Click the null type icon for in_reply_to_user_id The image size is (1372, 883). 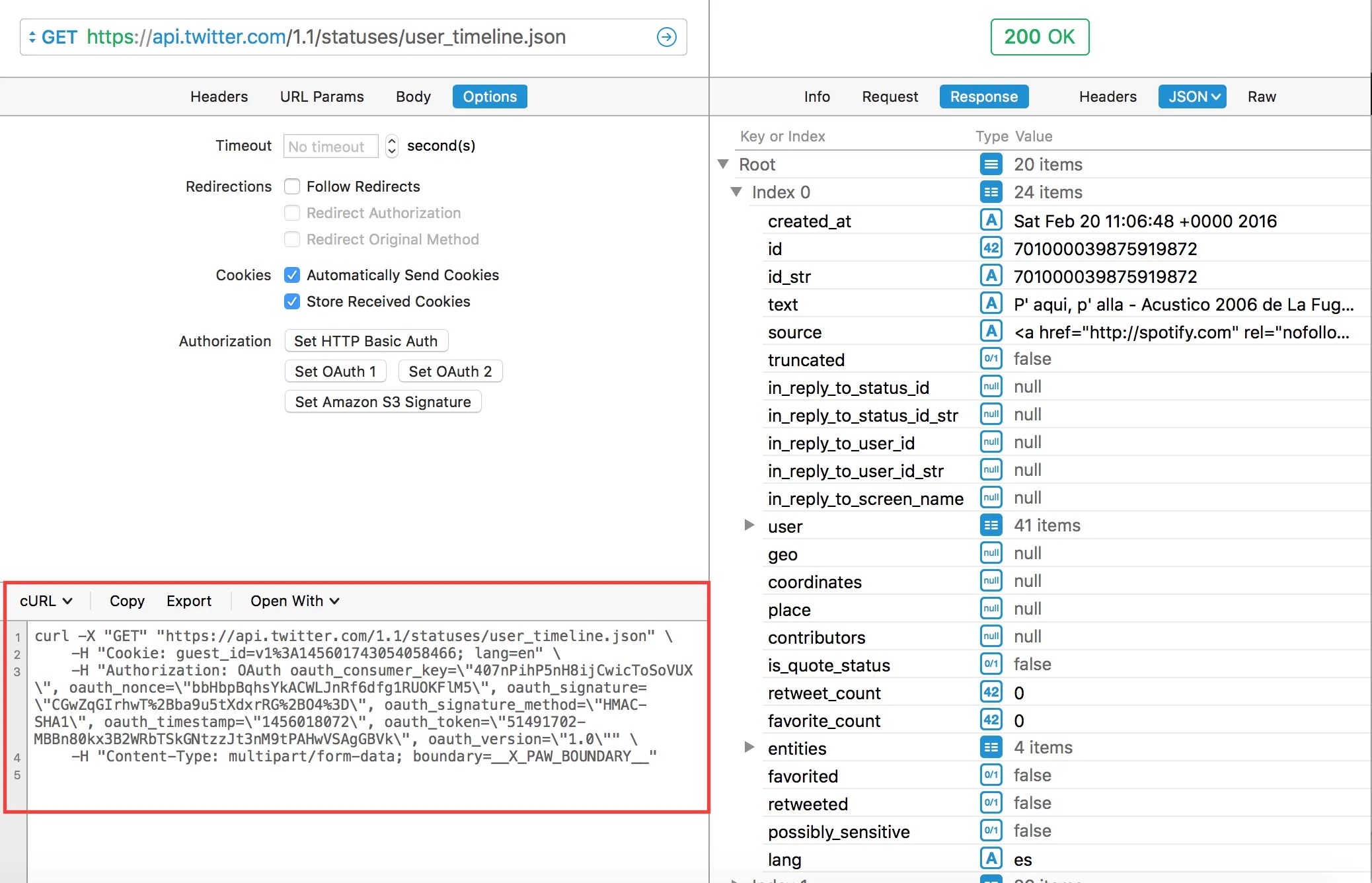click(991, 442)
